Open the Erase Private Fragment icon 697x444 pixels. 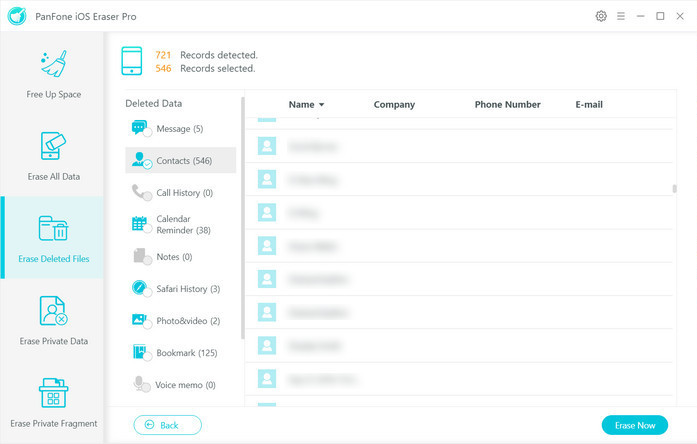(53, 393)
